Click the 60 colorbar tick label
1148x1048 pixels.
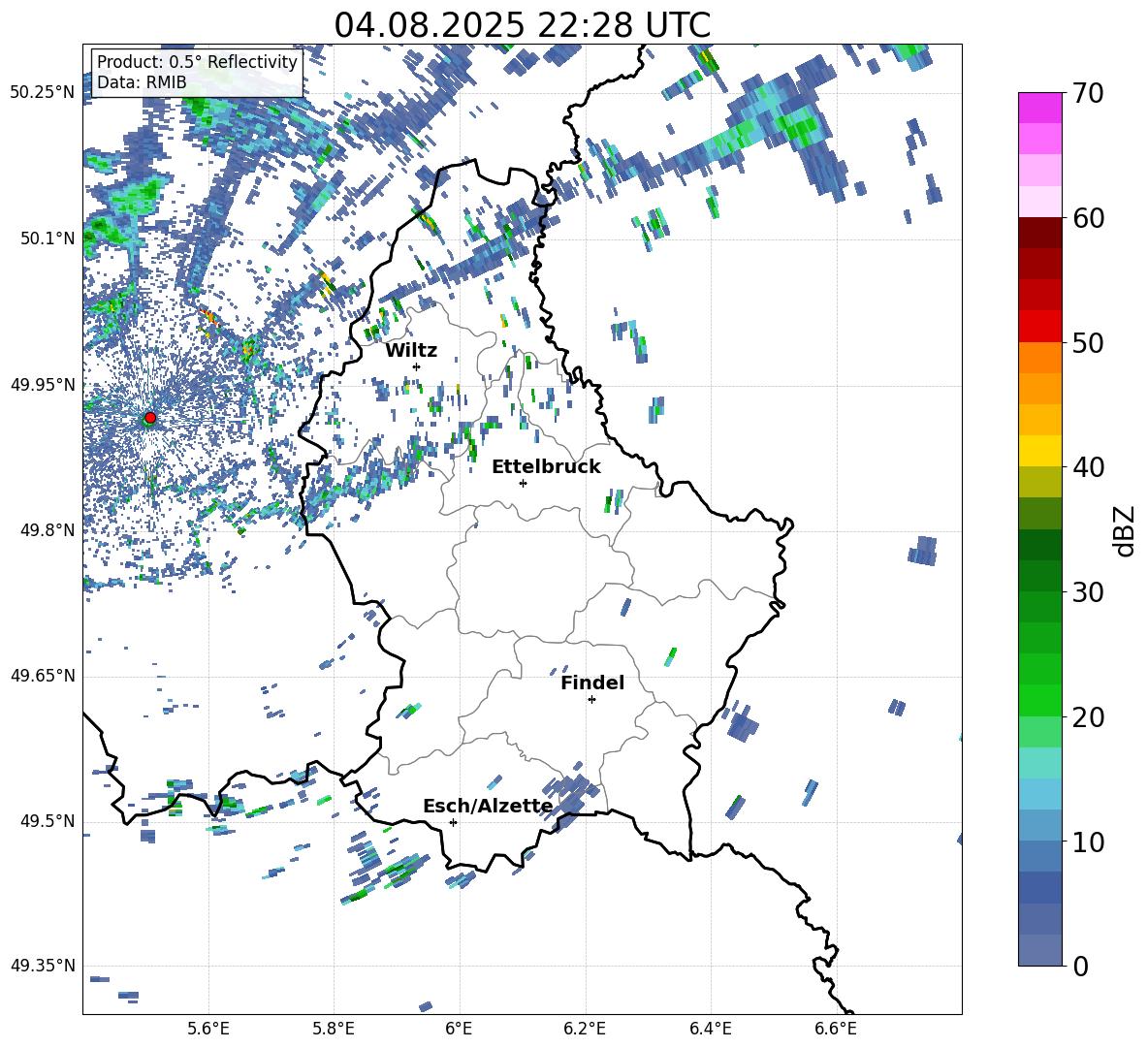click(1088, 218)
